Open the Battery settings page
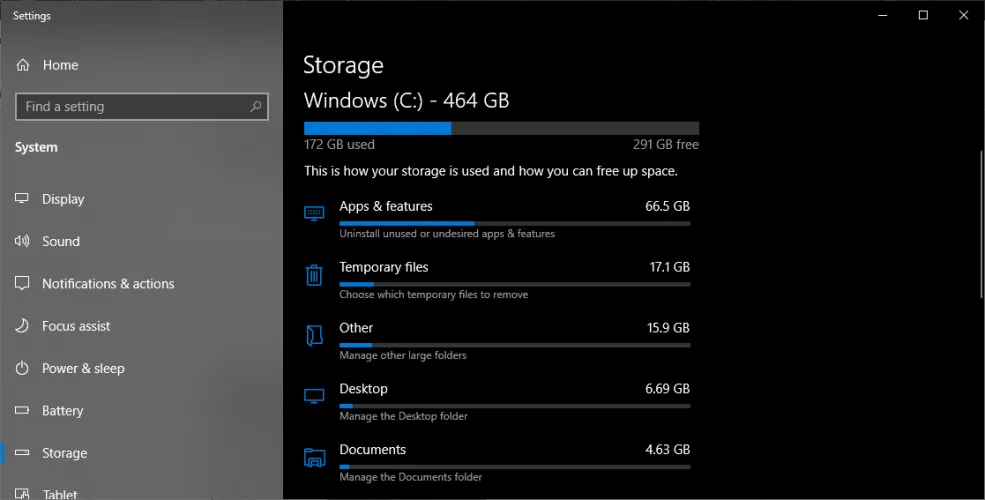 (x=62, y=411)
